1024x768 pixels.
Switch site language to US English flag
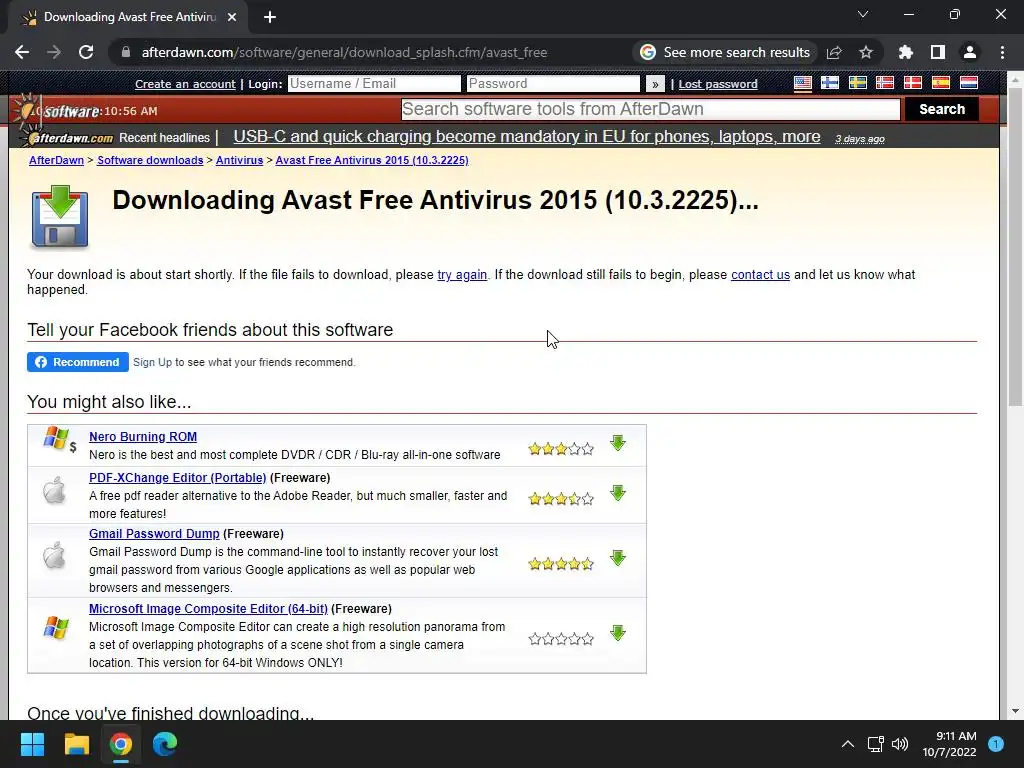(803, 83)
